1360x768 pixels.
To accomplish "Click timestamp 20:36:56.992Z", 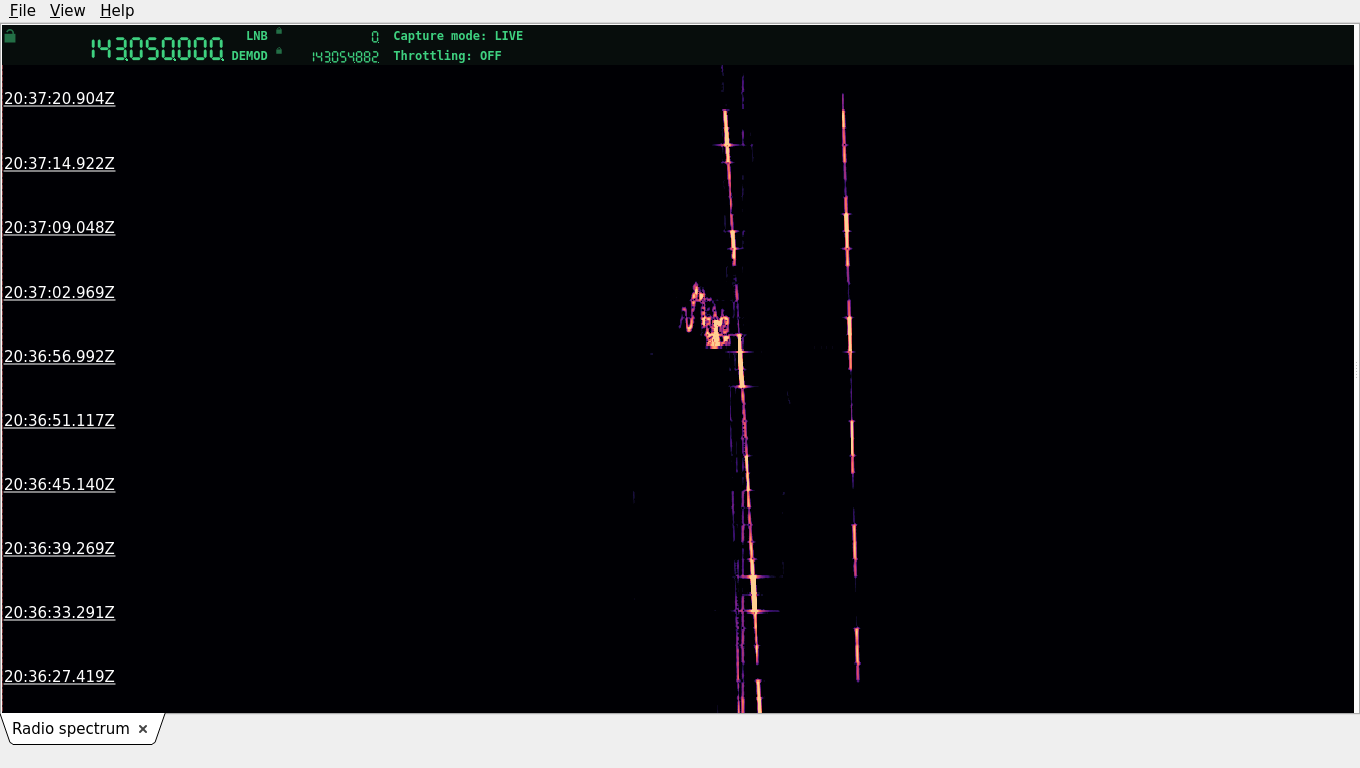I will [59, 356].
